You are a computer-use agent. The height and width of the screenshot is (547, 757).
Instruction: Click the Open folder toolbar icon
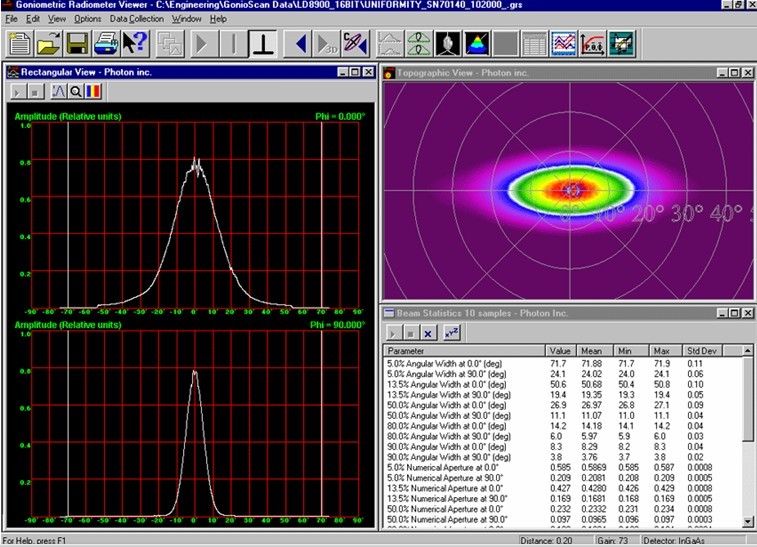coord(48,43)
